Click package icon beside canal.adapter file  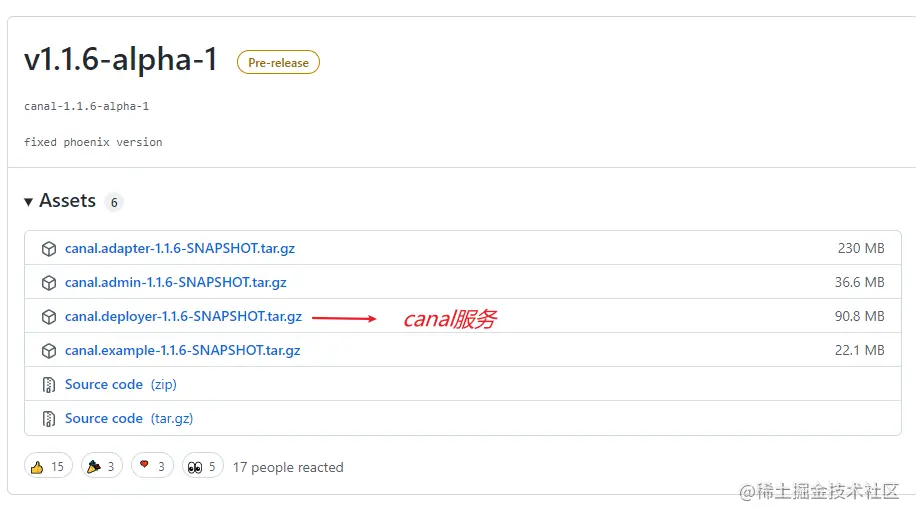pos(49,249)
